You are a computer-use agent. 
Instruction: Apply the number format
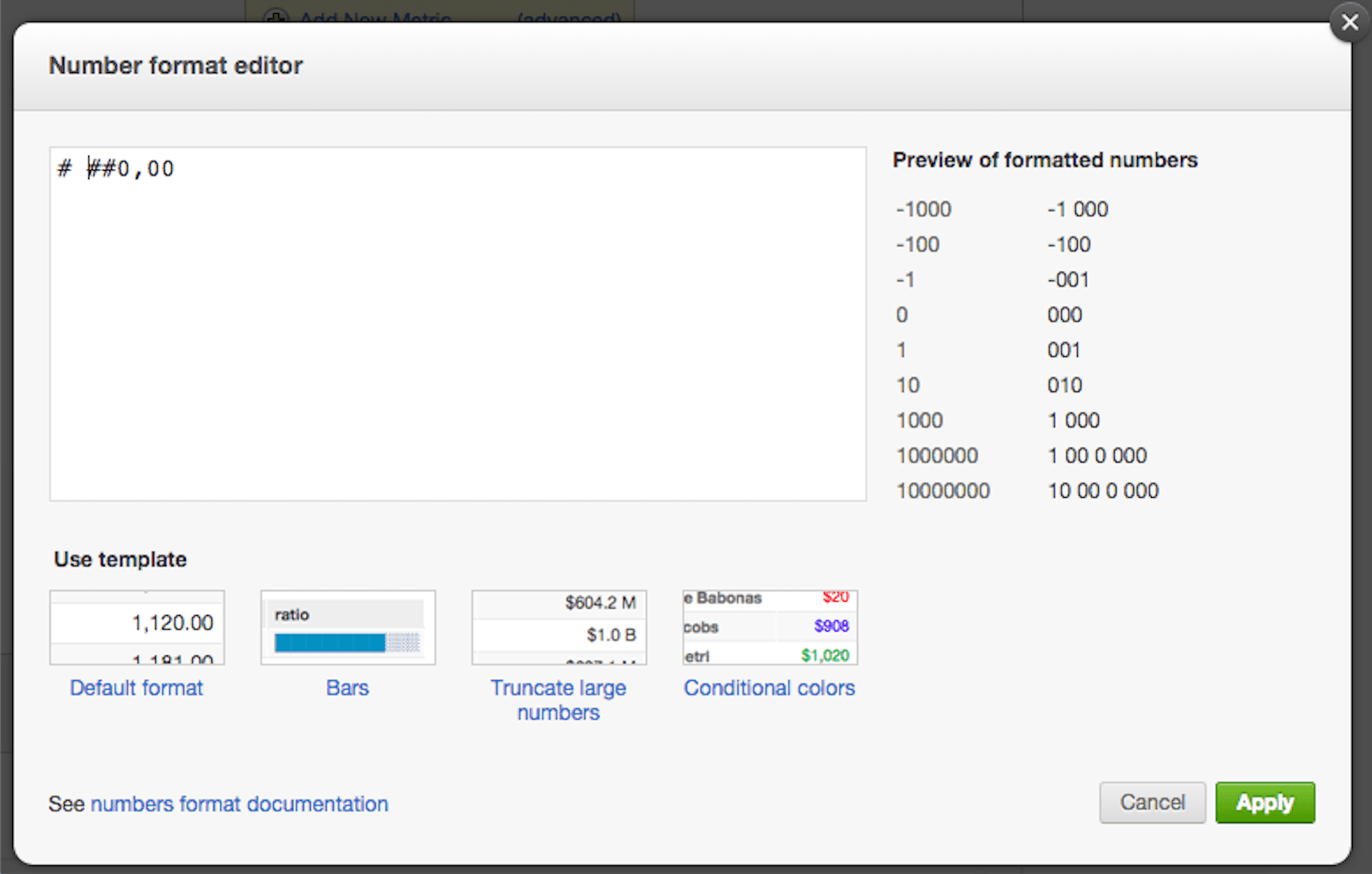pyautogui.click(x=1265, y=803)
